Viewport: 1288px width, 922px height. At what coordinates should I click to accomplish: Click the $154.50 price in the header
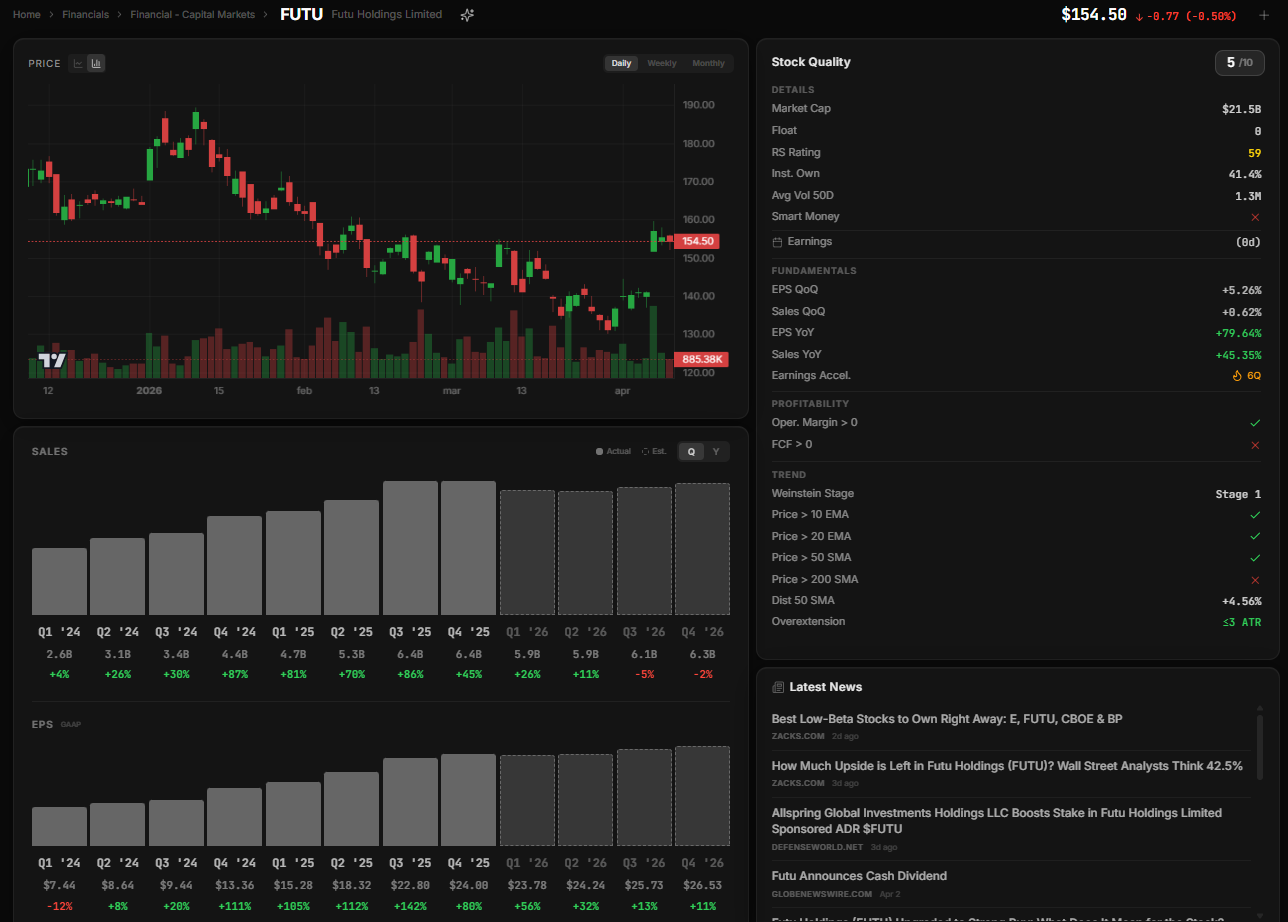click(1094, 15)
